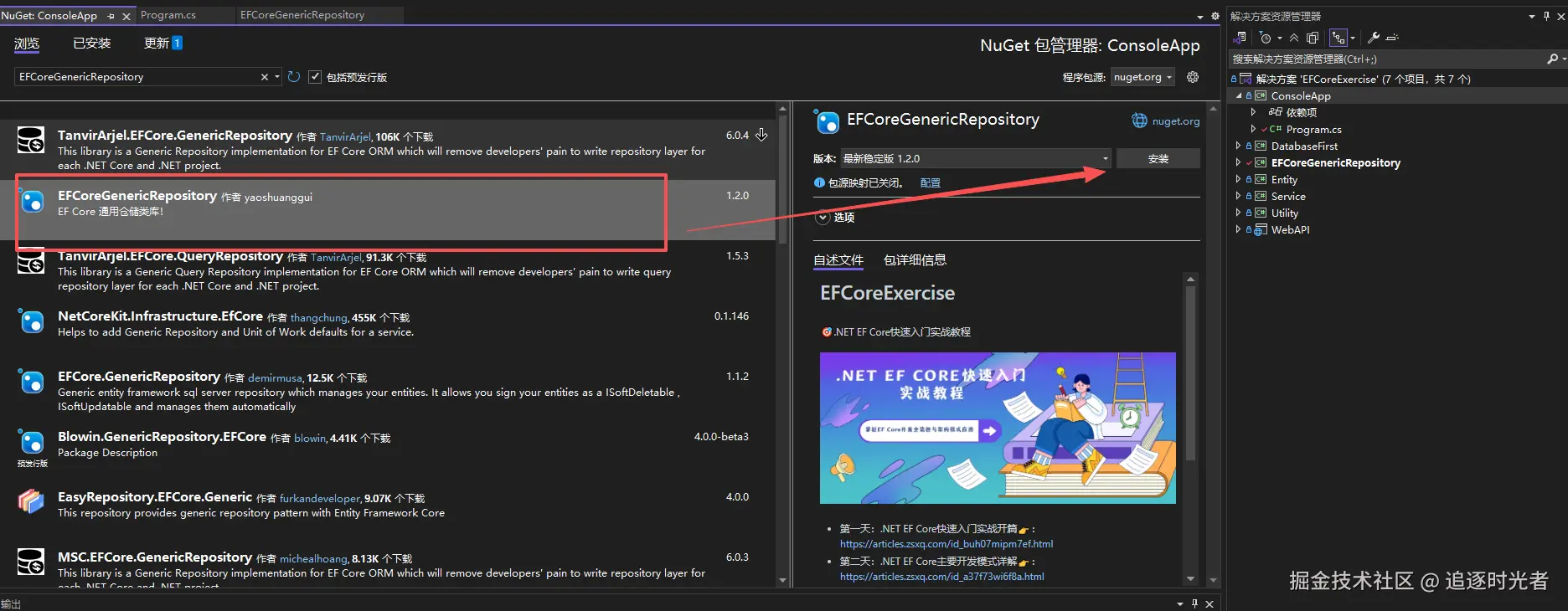Click the EFCore.GenericRepository package icon by demirmusa

coord(31,381)
